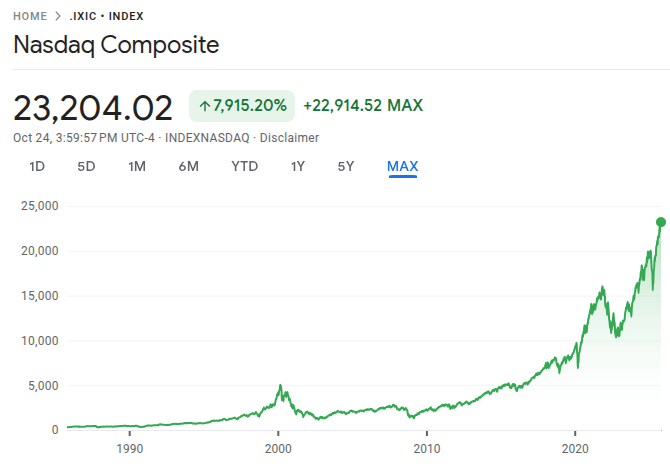Click the 23,204.02 index price
Screen dimensions: 670x475
[x=93, y=106]
